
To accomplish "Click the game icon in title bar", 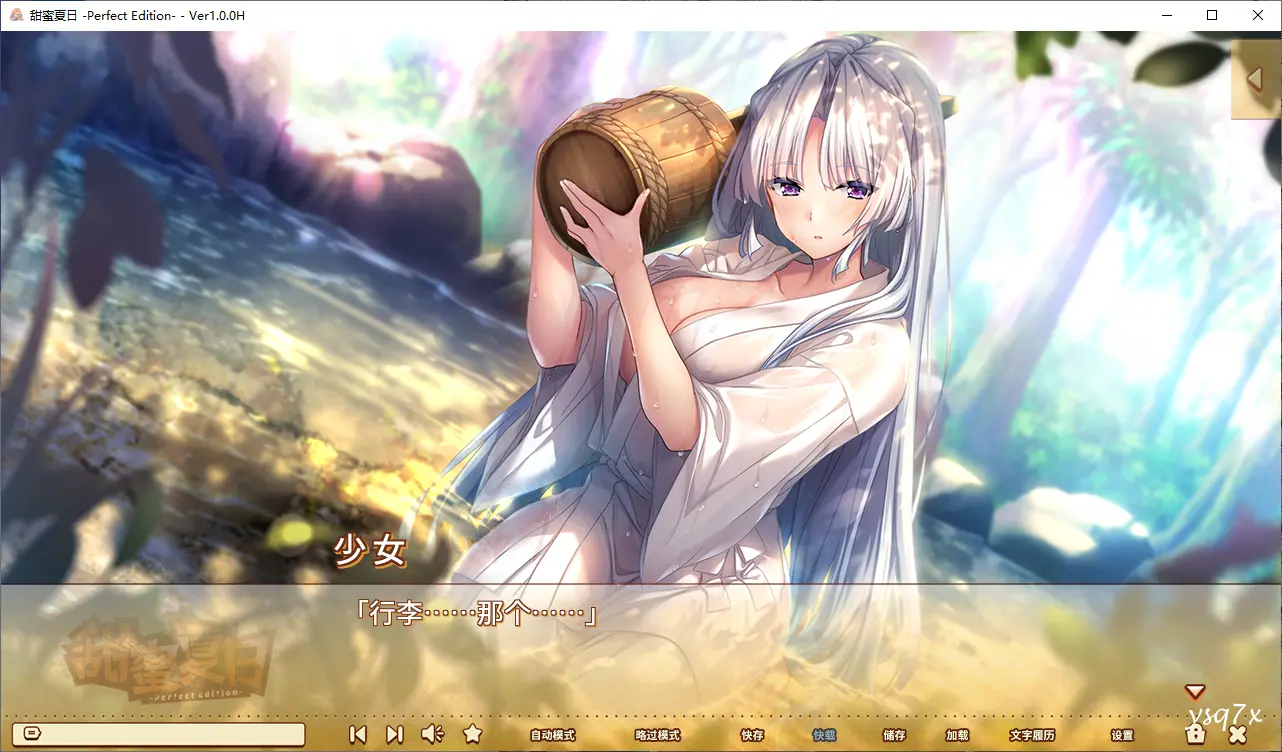I will pos(15,15).
